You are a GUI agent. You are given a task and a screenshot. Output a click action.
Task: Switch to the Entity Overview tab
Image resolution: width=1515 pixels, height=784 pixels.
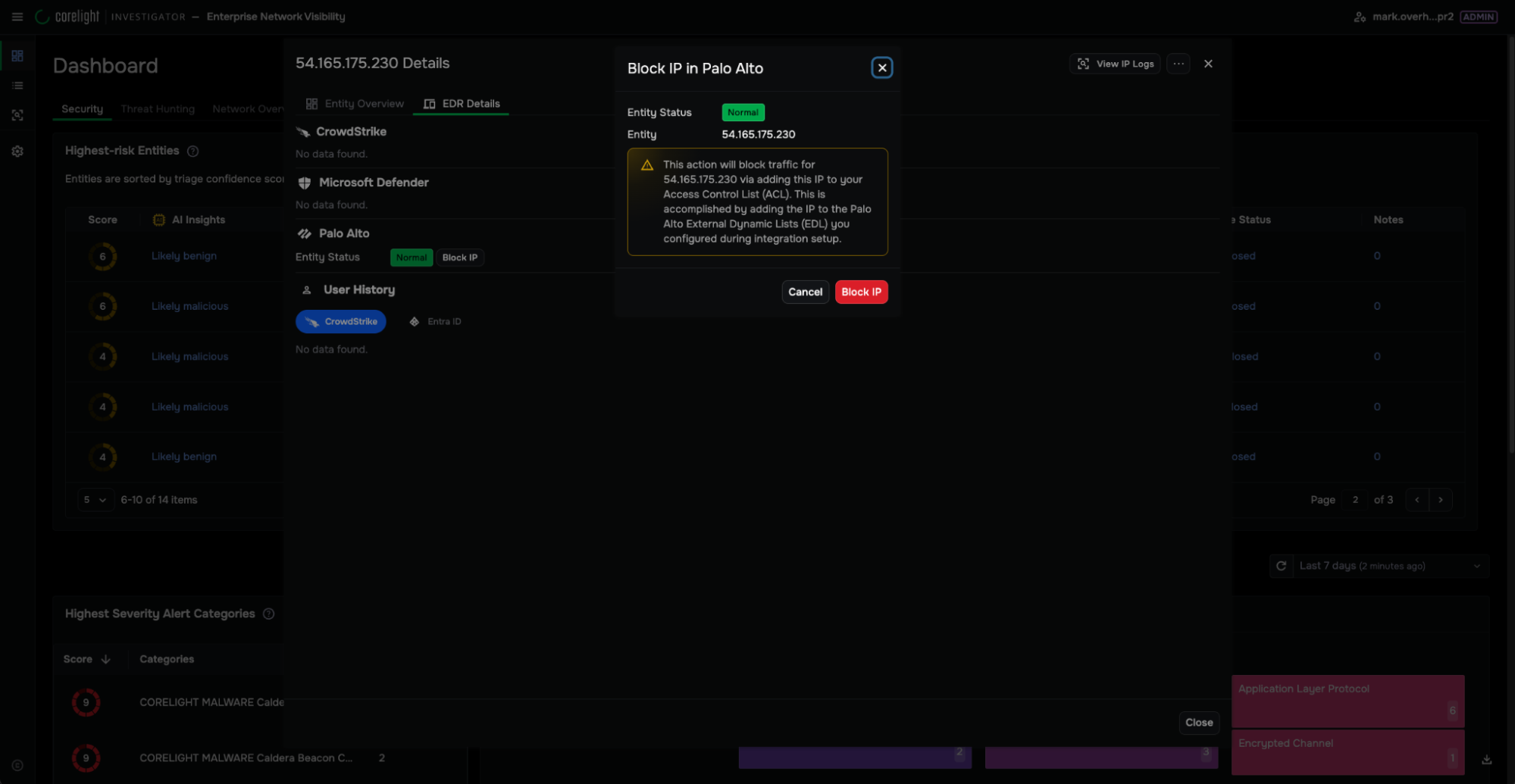tap(355, 104)
